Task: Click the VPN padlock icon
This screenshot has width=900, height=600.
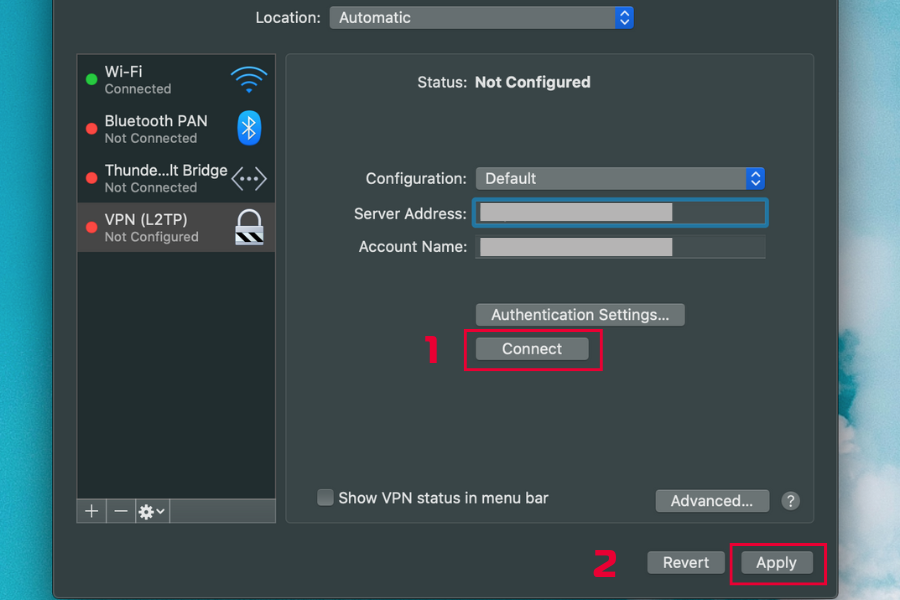Action: pos(248,227)
